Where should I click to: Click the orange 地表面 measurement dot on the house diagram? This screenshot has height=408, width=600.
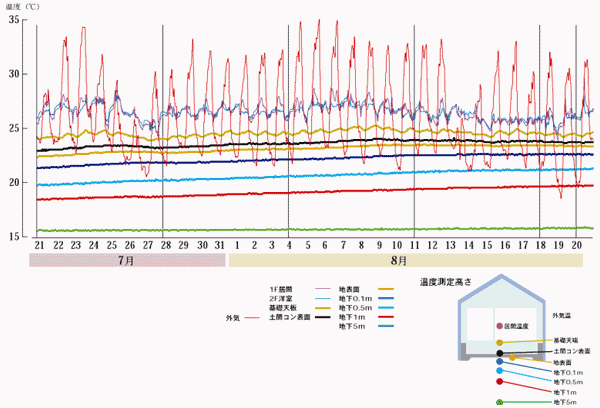pos(512,357)
